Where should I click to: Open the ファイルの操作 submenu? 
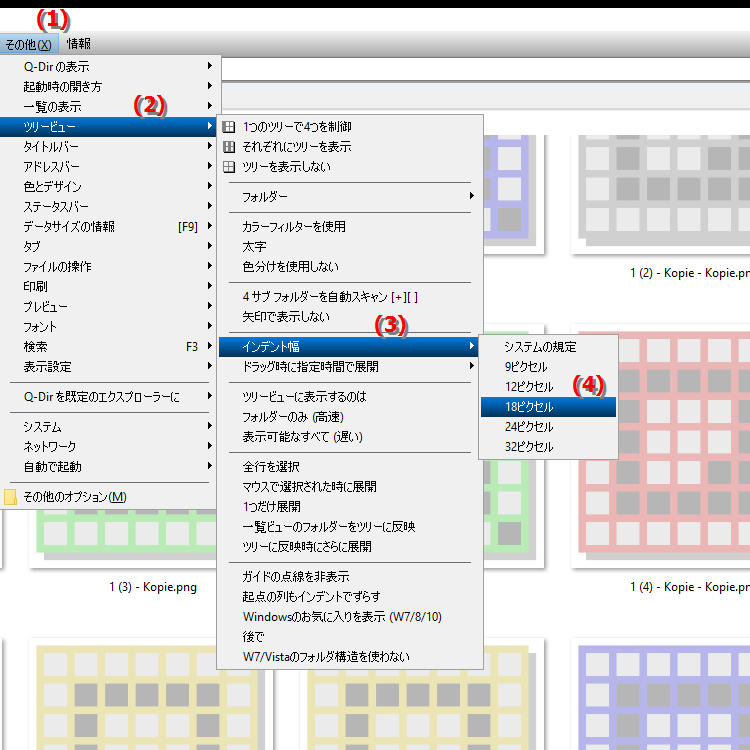pos(109,266)
